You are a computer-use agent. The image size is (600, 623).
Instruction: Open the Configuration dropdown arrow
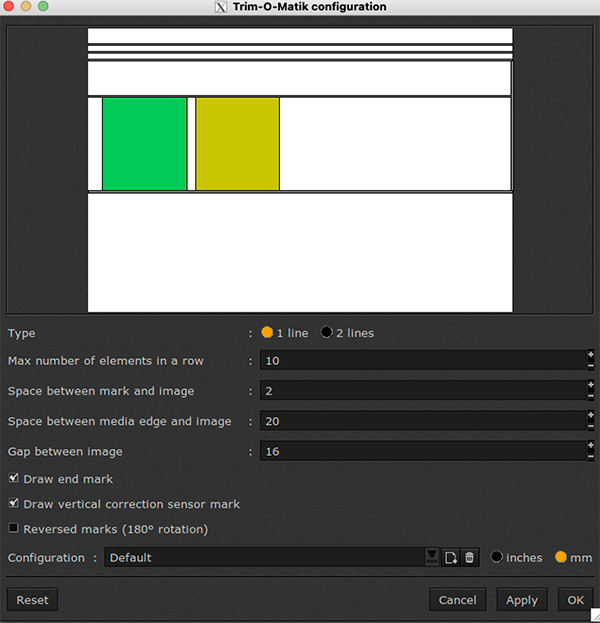point(432,557)
